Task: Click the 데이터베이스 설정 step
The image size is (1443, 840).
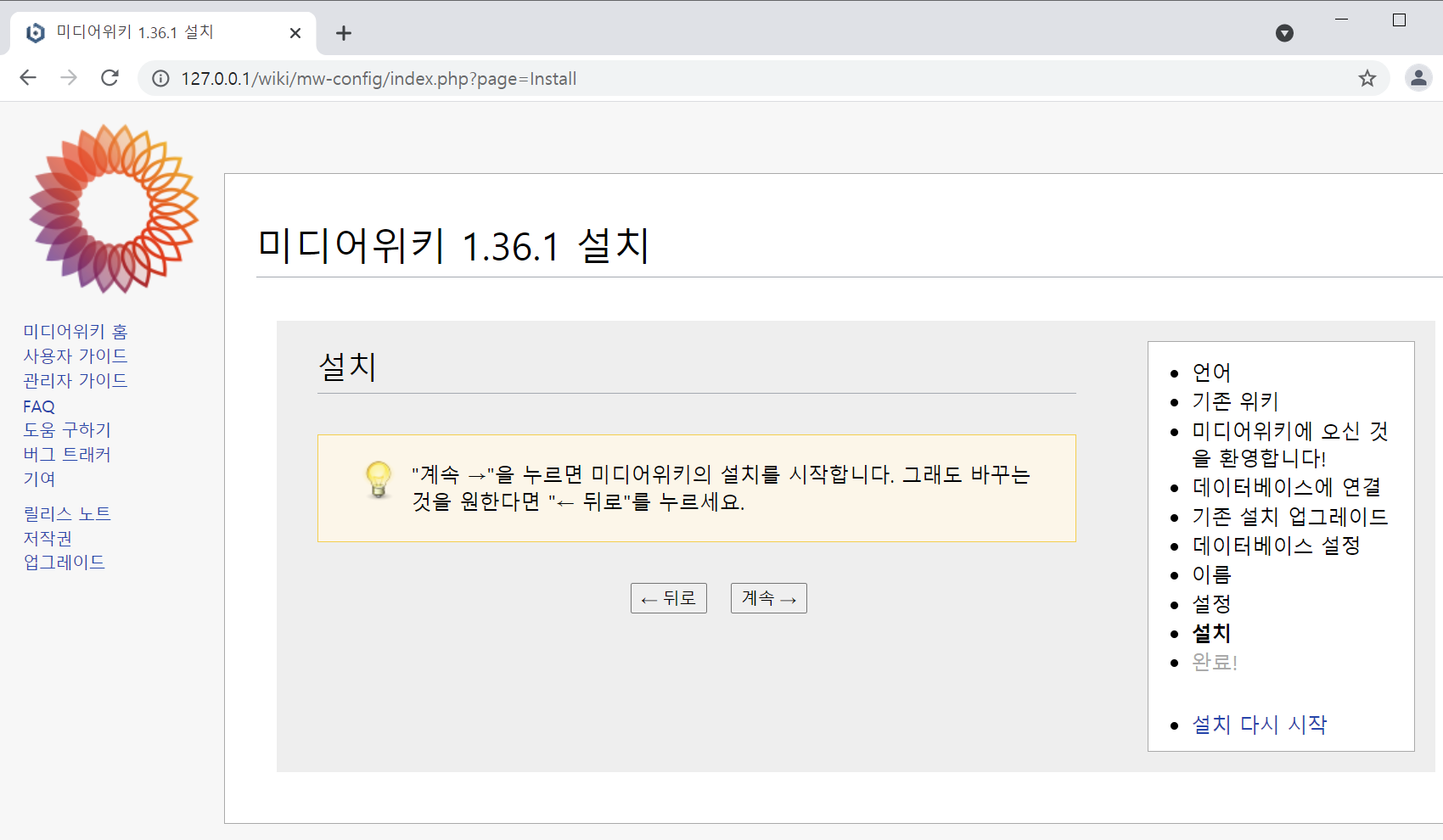Action: [x=1277, y=546]
